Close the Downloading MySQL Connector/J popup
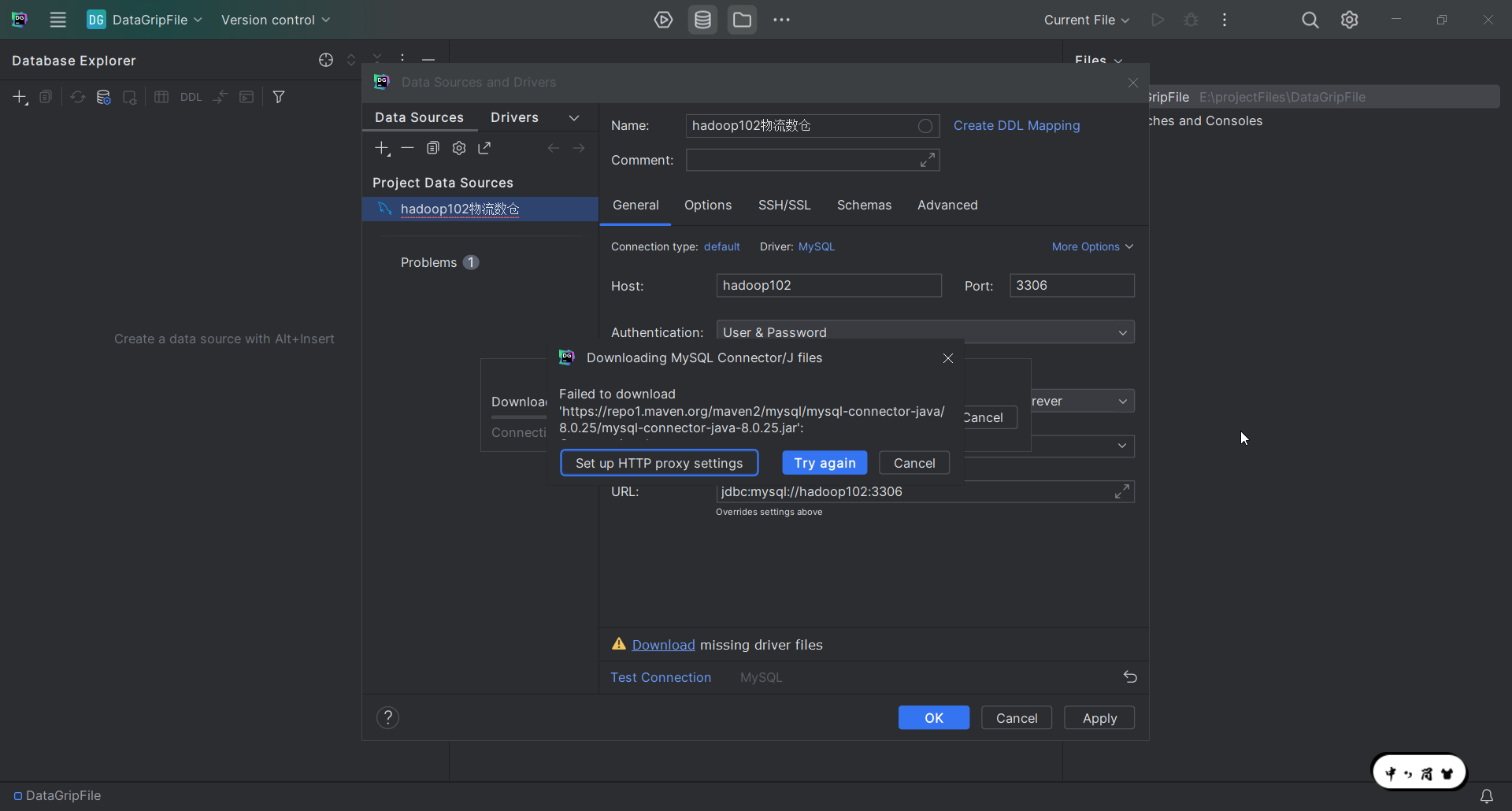The width and height of the screenshot is (1512, 811). [948, 358]
